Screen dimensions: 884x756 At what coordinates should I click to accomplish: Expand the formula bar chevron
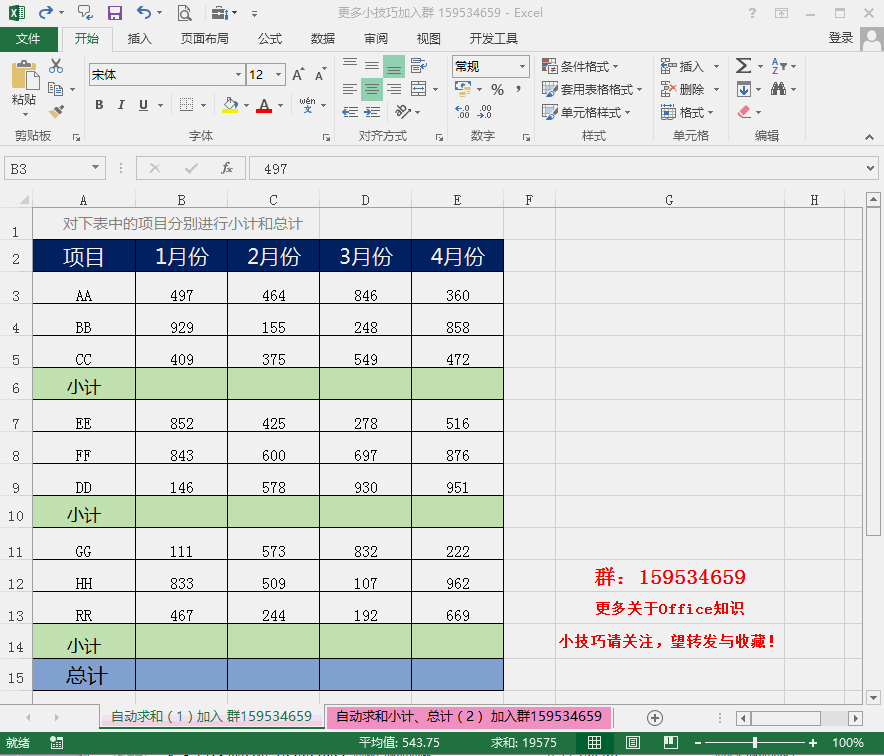click(870, 168)
